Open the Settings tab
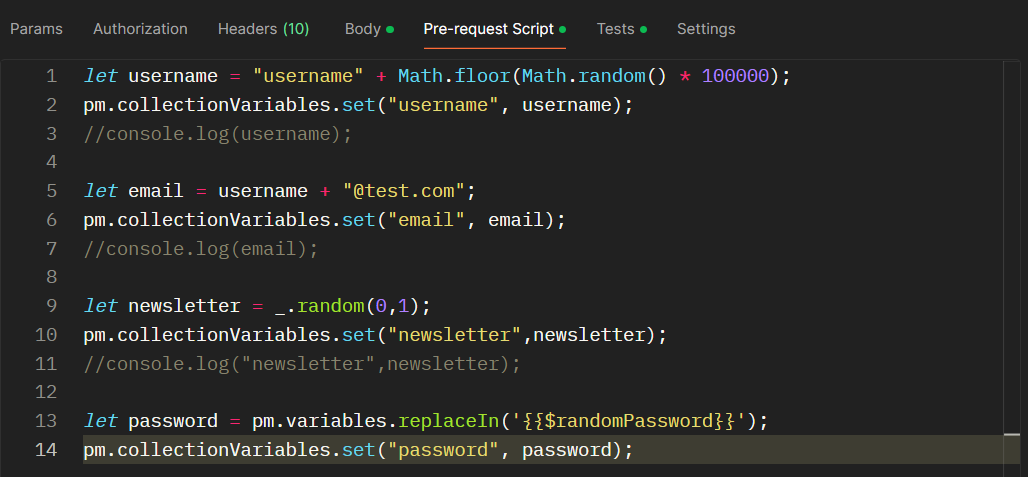Viewport: 1028px width, 477px height. click(706, 29)
